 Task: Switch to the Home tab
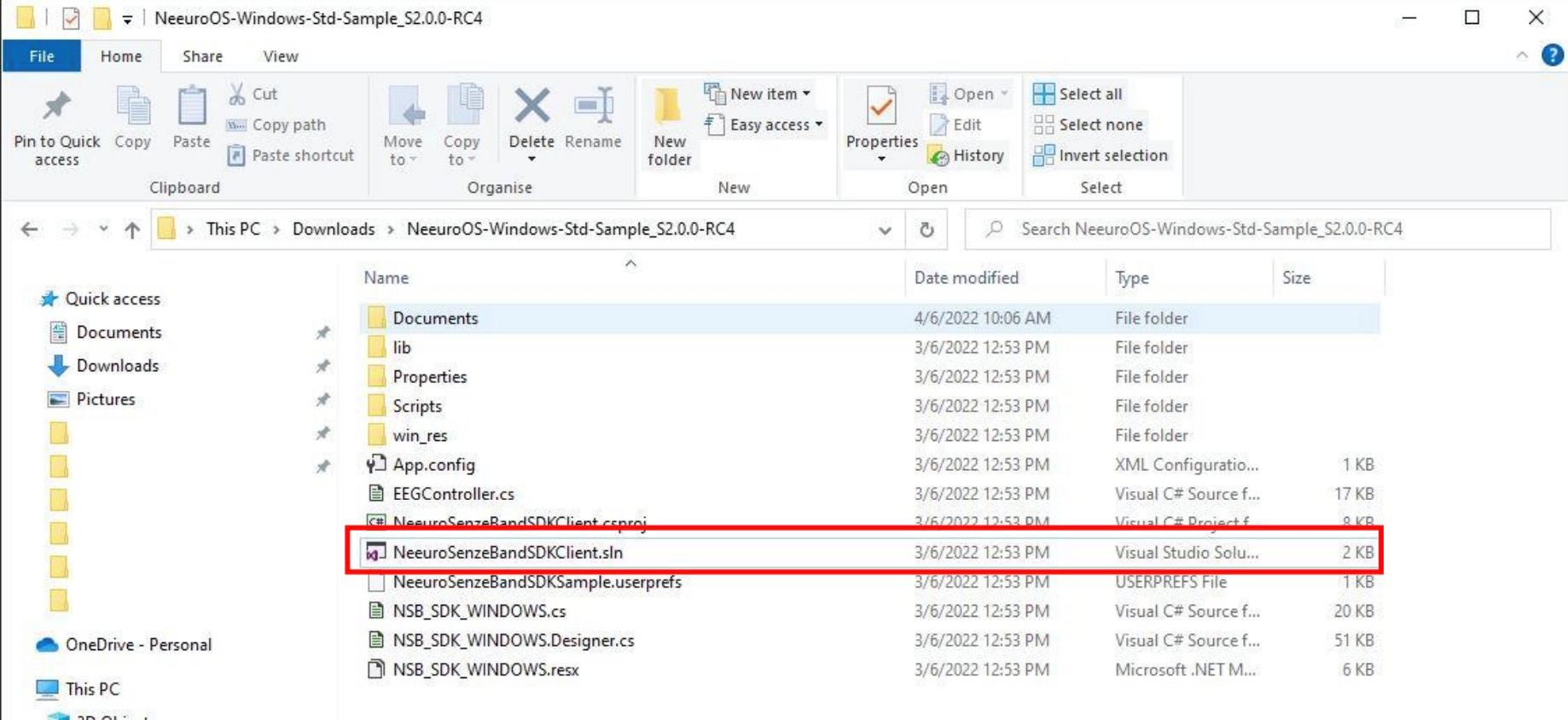point(121,56)
